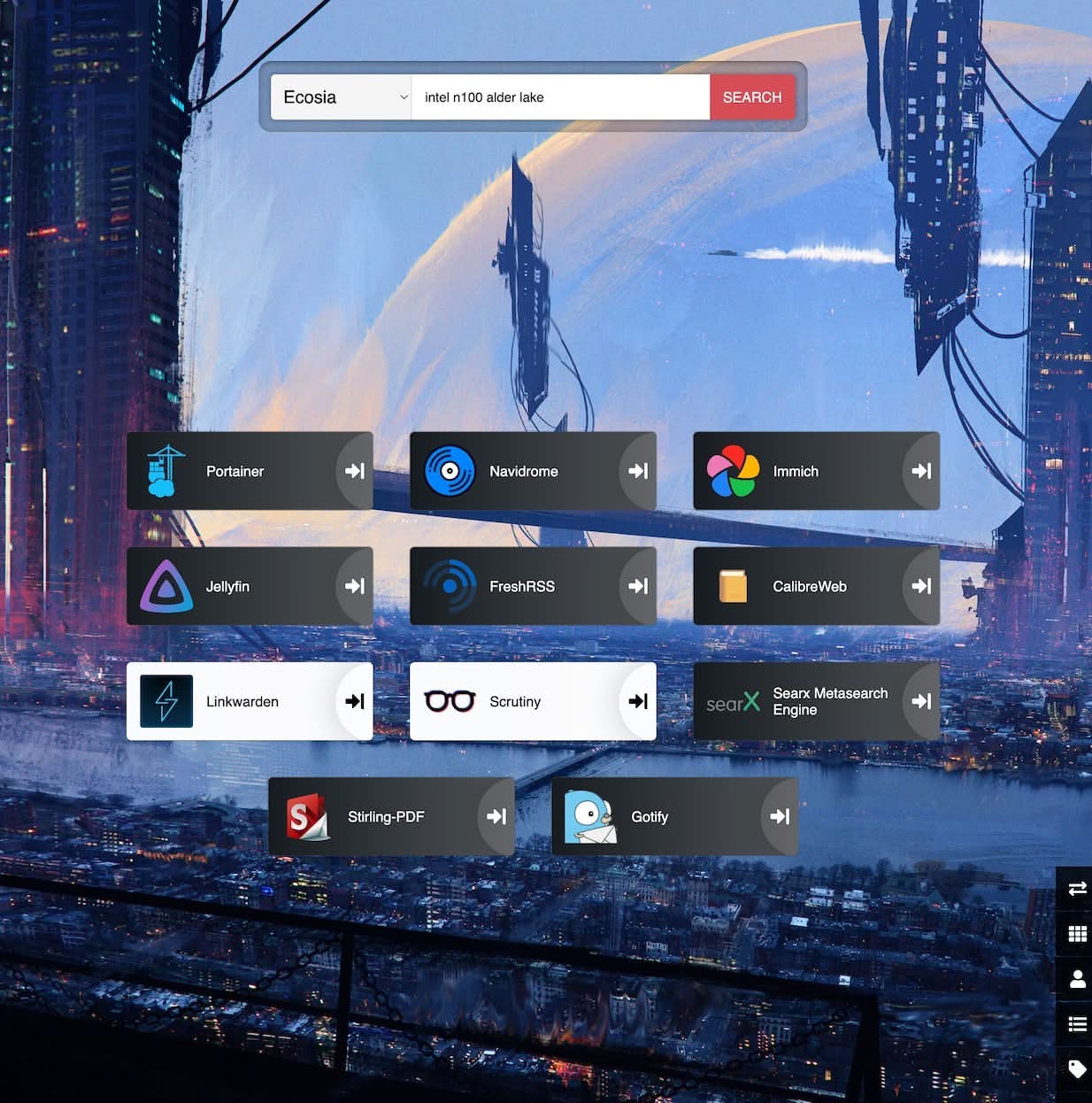
Task: Focus the search query input field
Action: pyautogui.click(x=561, y=97)
